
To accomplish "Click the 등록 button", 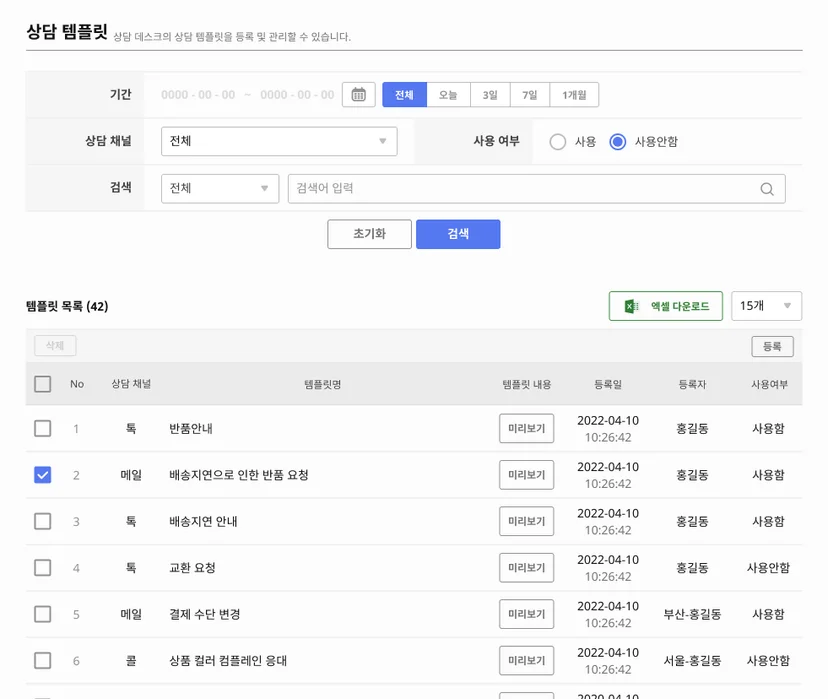I will (x=772, y=346).
